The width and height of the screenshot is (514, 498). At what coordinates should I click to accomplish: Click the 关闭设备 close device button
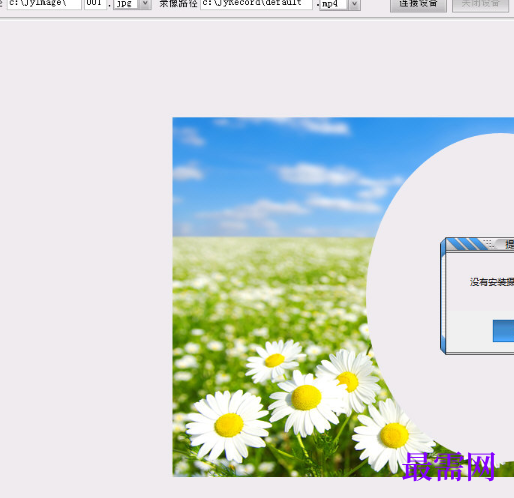(480, 5)
